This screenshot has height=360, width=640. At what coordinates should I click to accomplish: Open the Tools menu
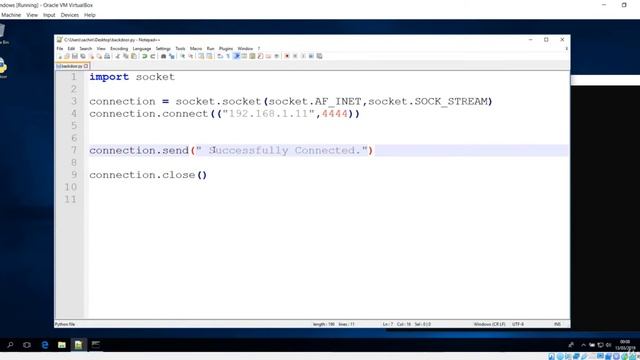[180, 49]
